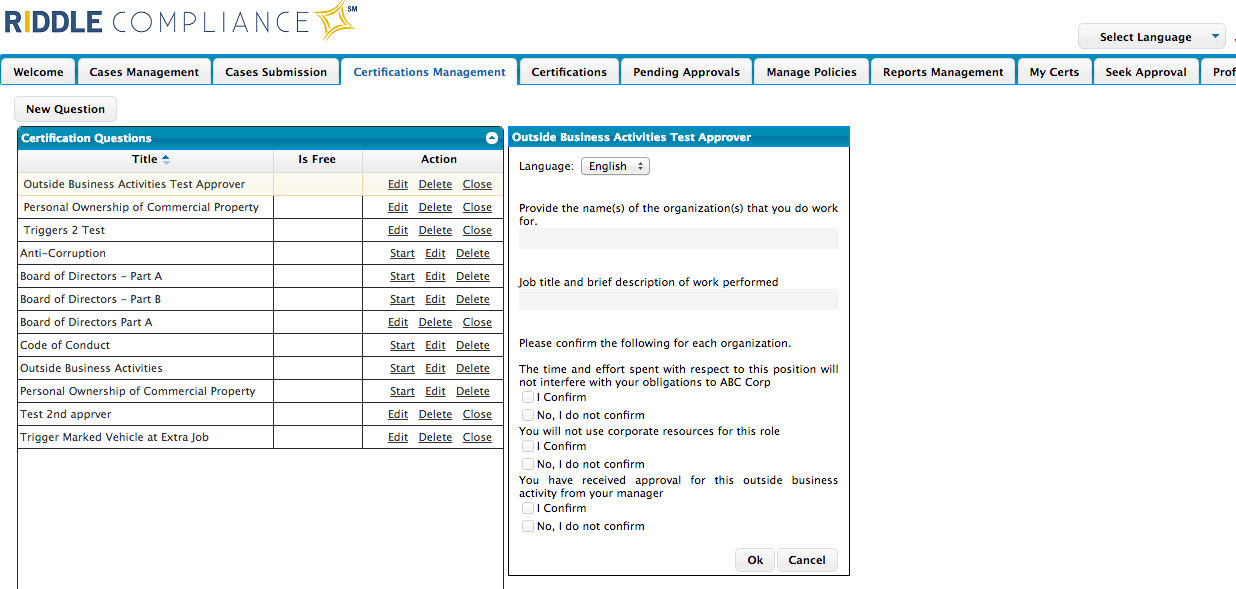Delete the Test 2nd apprver question
This screenshot has height=589, width=1236.
(435, 414)
